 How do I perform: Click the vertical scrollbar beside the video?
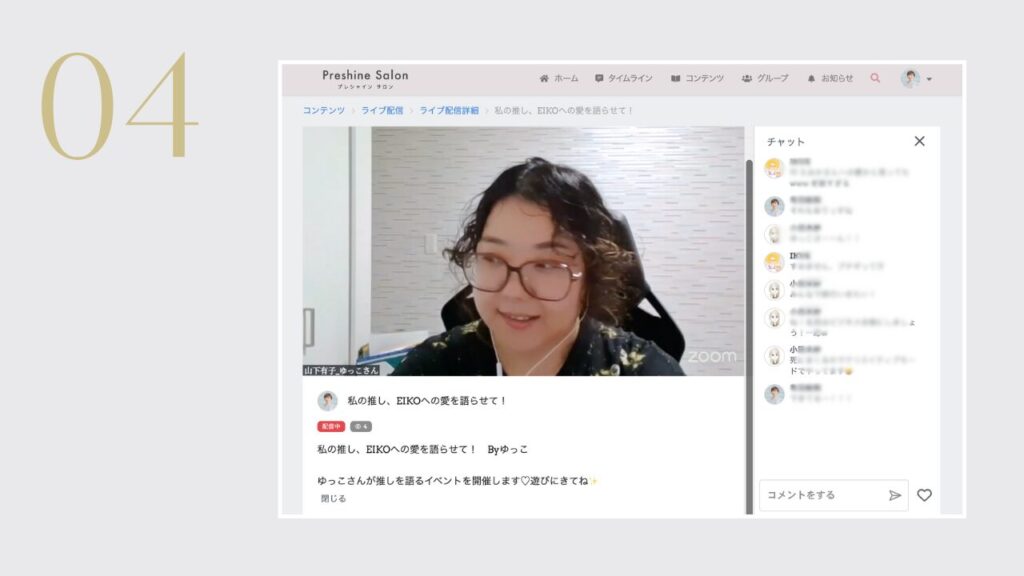(749, 330)
